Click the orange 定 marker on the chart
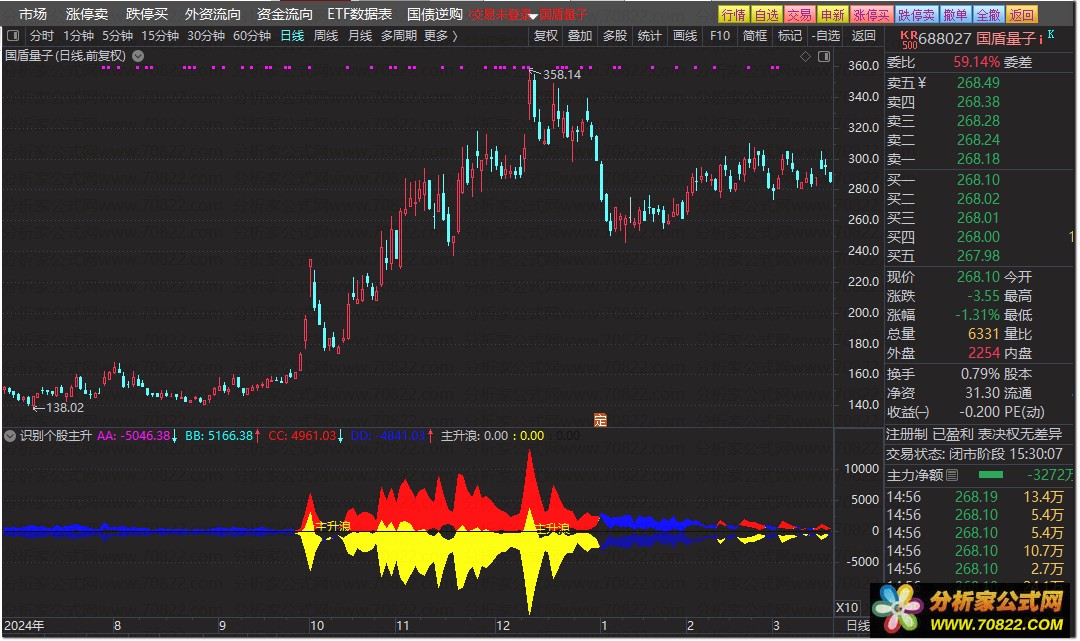 (x=600, y=420)
